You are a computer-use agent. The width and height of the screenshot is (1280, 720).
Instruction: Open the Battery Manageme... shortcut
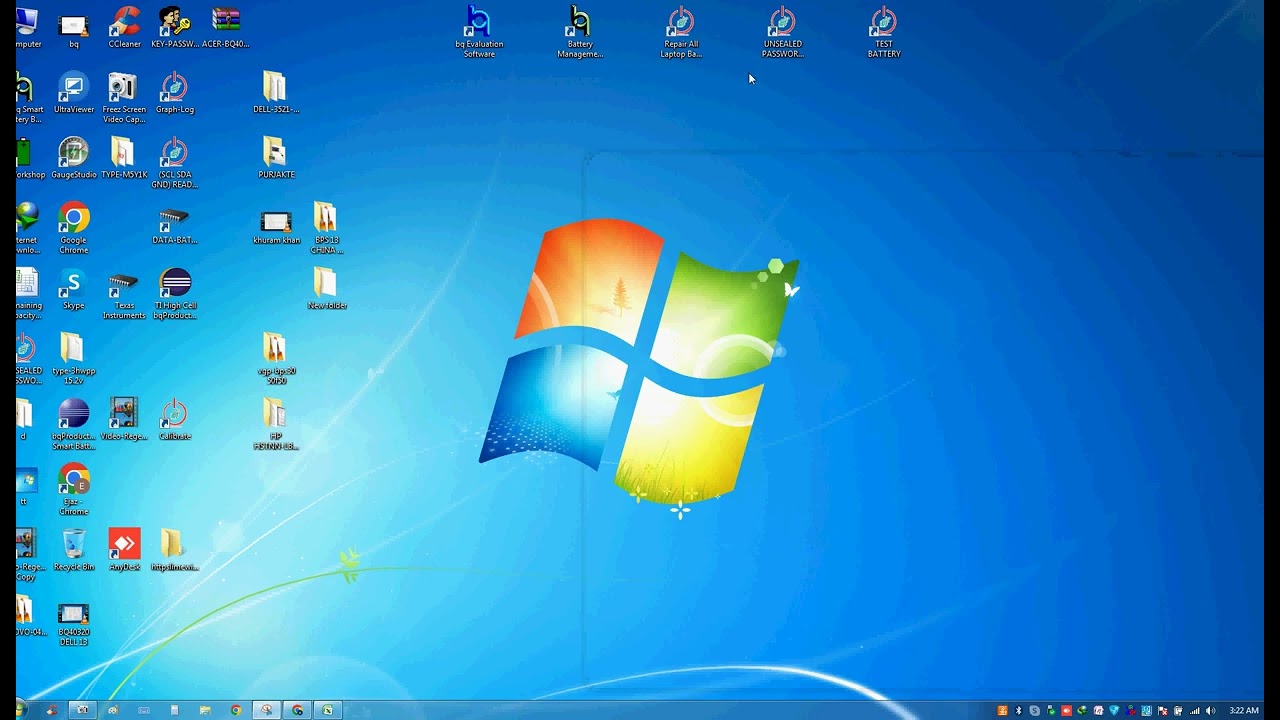coord(580,32)
